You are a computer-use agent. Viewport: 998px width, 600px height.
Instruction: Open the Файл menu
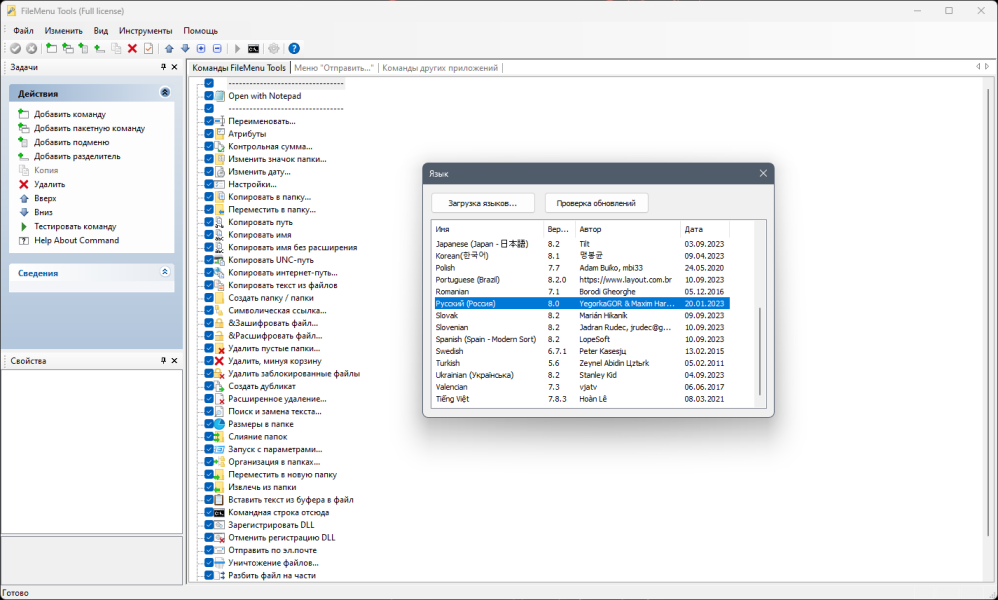tap(24, 31)
